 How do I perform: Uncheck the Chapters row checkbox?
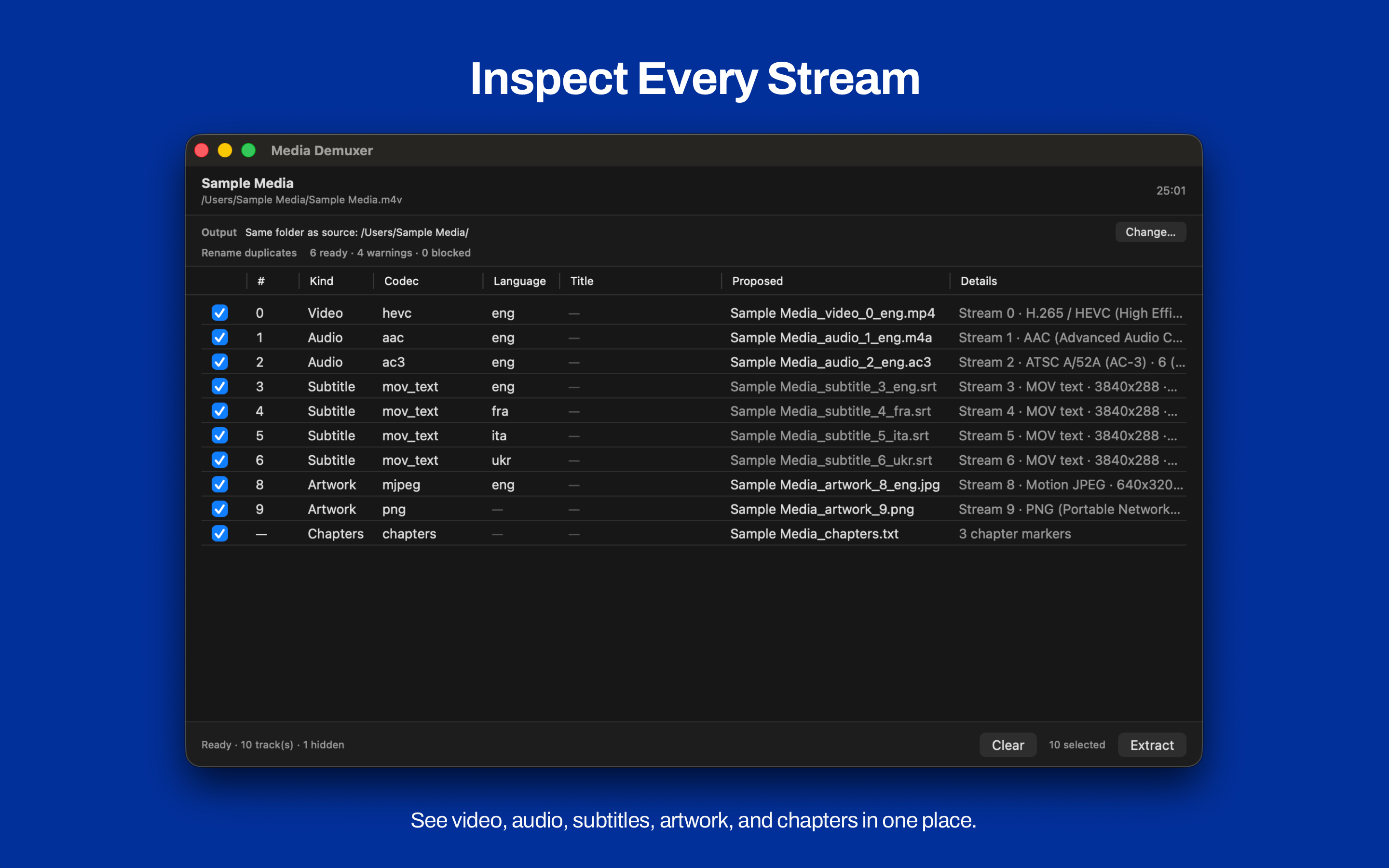point(220,533)
